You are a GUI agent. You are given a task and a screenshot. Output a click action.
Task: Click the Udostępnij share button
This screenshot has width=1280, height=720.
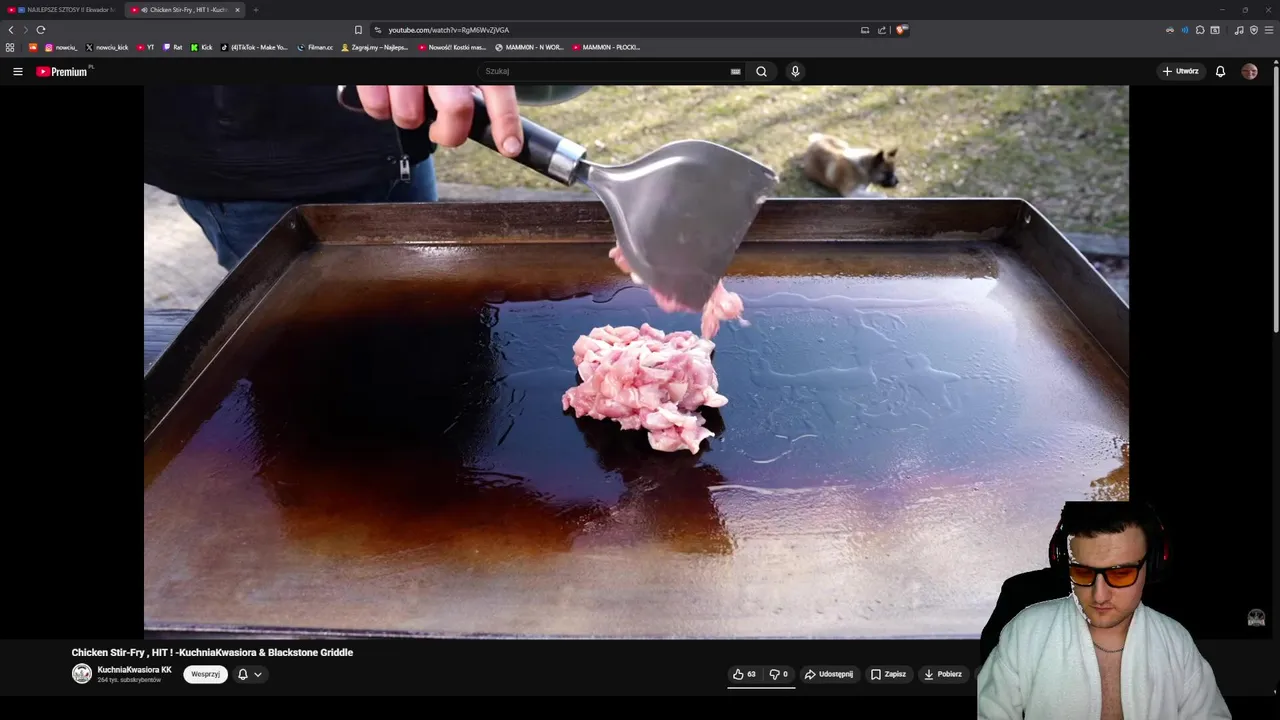(x=829, y=674)
